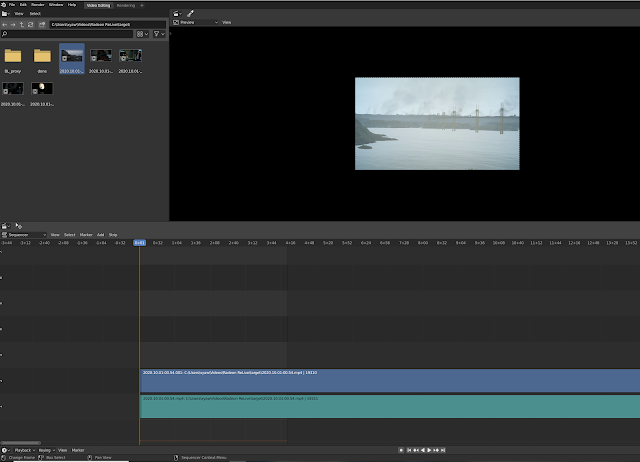The image size is (640, 462).
Task: Open file browser editor type dropdown
Action: coord(6,13)
